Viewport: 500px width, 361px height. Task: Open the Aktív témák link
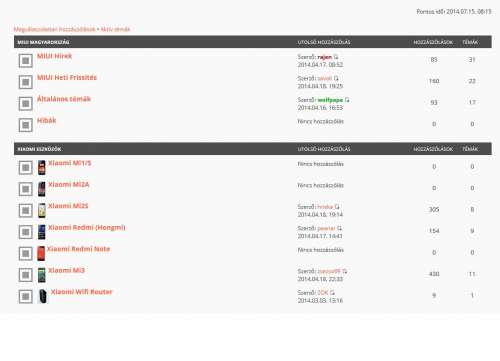click(x=115, y=29)
